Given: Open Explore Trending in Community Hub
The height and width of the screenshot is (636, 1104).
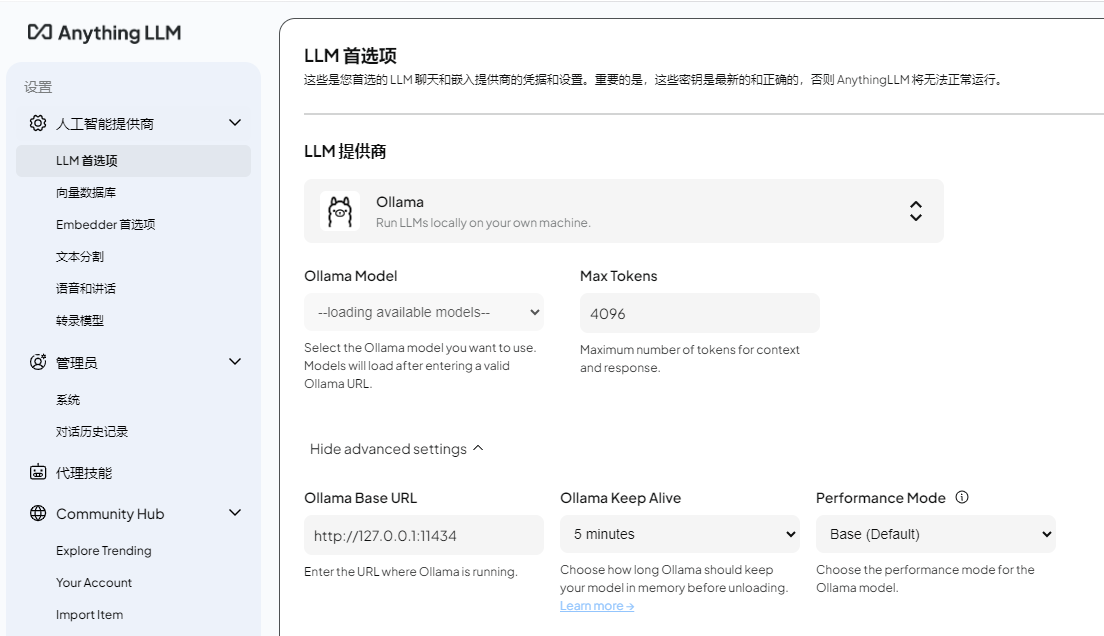Looking at the screenshot, I should coord(104,550).
